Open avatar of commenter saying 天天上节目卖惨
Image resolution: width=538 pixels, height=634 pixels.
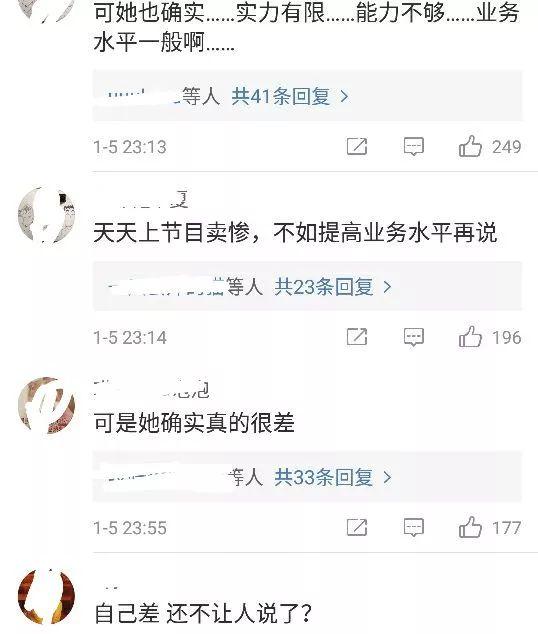pos(46,215)
